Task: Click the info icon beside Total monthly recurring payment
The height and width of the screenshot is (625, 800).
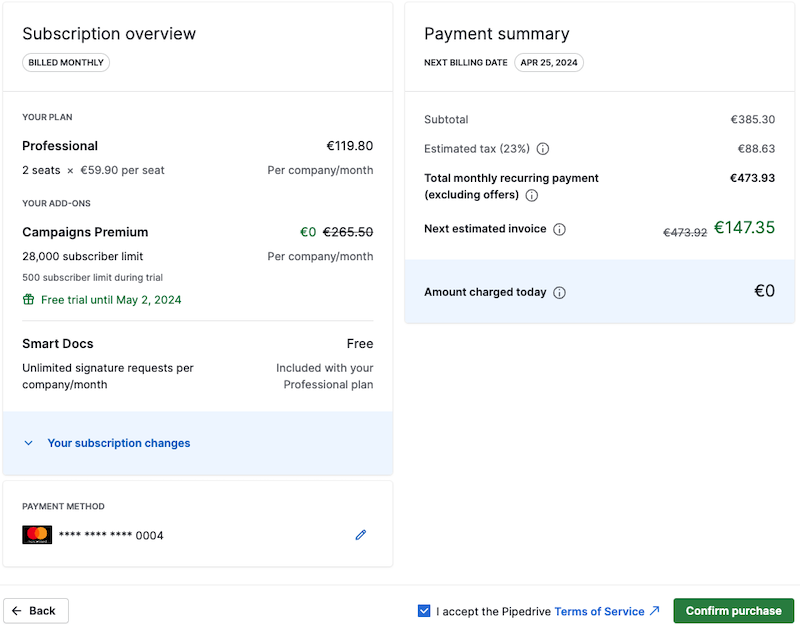Action: tap(531, 195)
